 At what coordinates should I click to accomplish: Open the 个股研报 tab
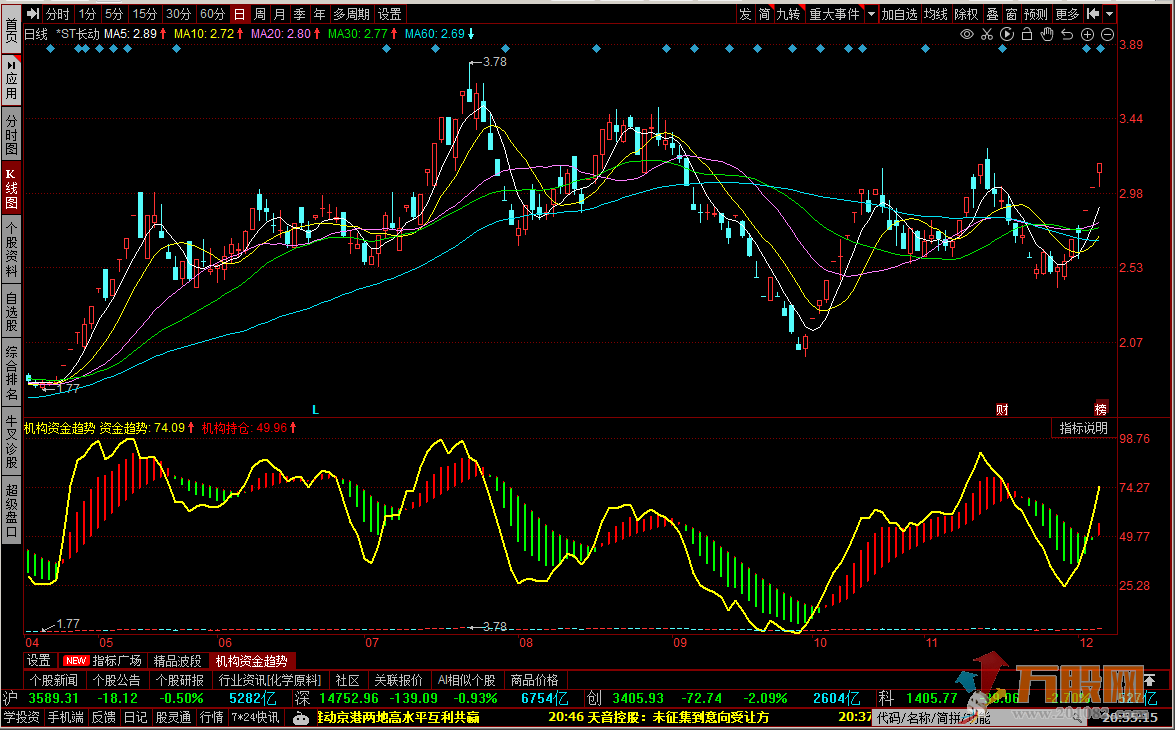(179, 681)
